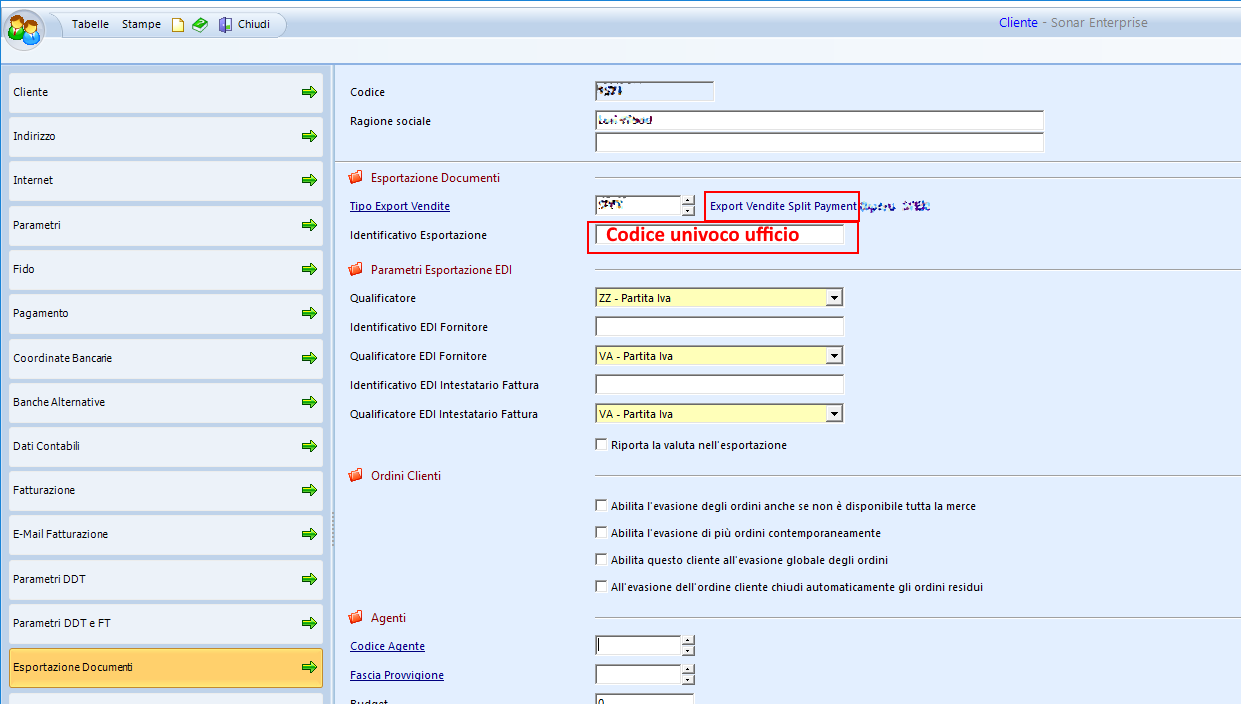Open the green help book icon
This screenshot has height=704, width=1241.
200,25
